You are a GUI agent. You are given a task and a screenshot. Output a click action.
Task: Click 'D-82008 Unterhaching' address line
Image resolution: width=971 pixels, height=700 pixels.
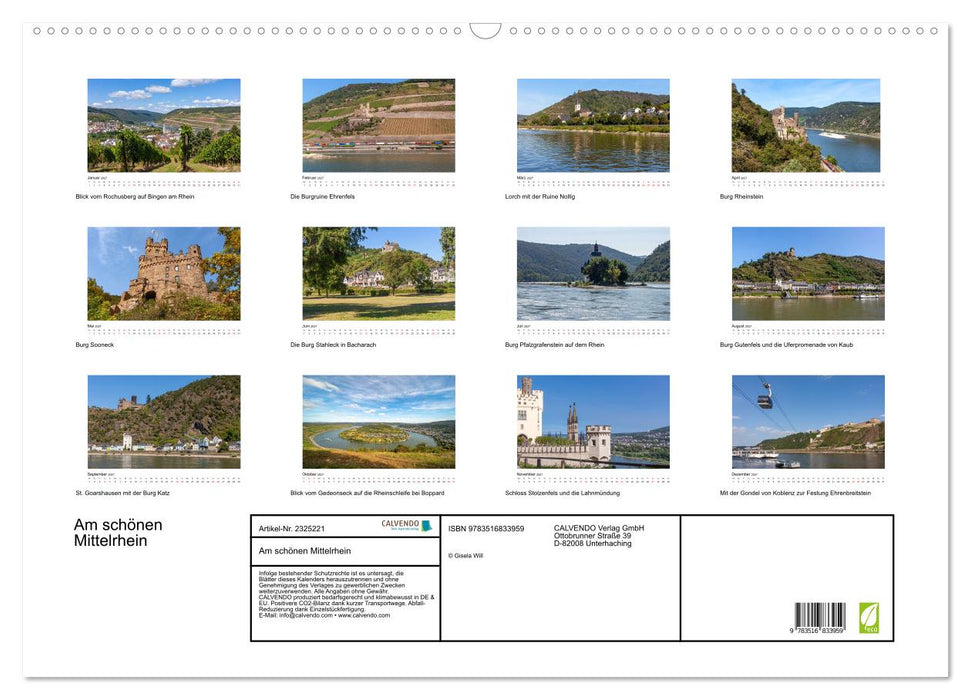click(593, 543)
